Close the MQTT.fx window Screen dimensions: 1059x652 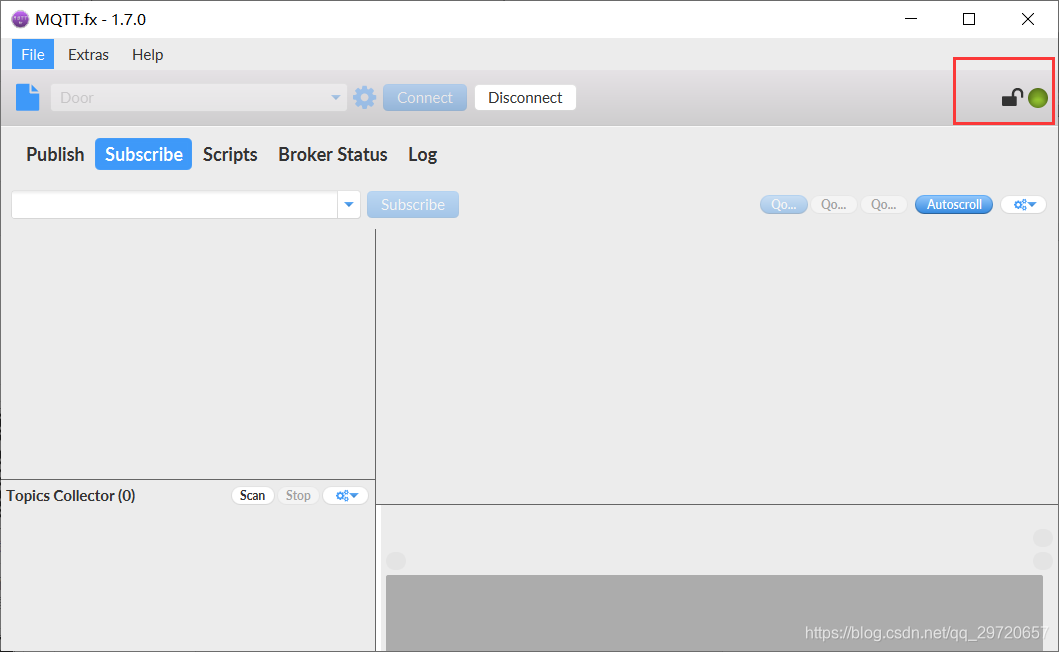(x=1027, y=19)
